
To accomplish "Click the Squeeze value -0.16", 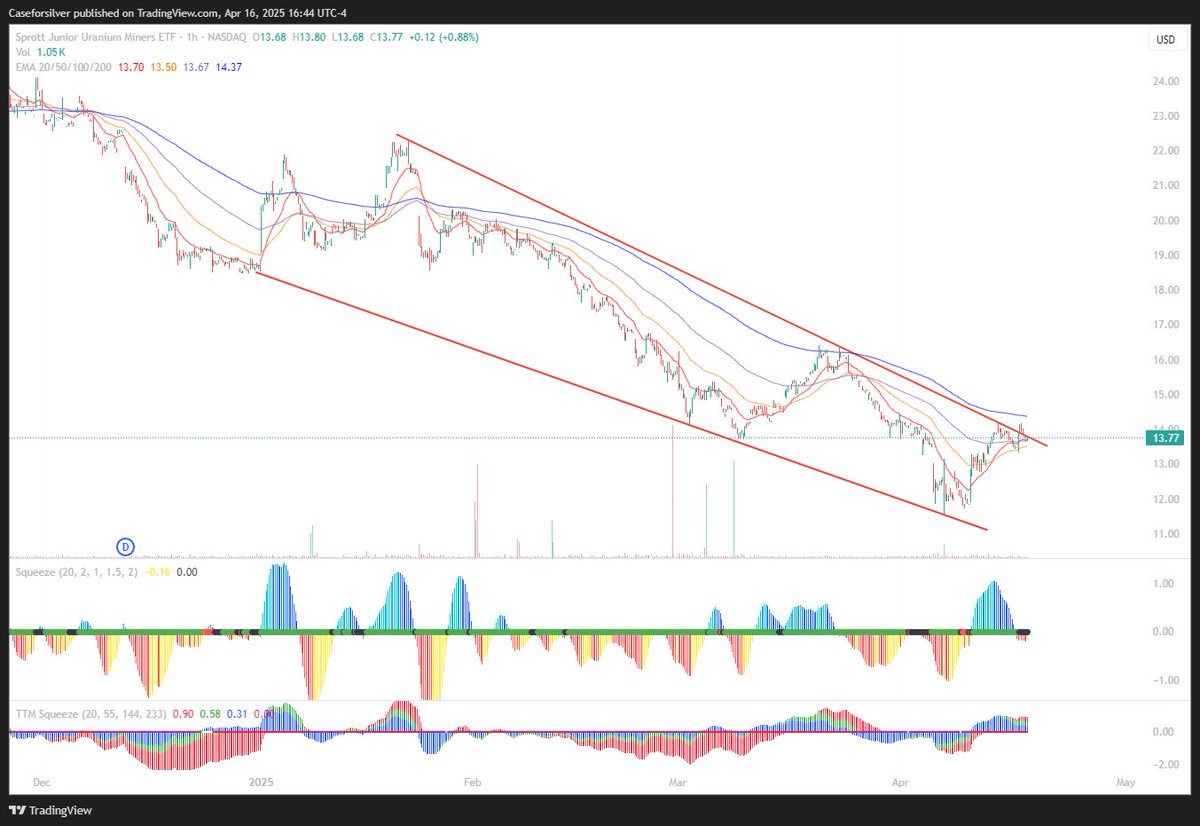I will [157, 572].
